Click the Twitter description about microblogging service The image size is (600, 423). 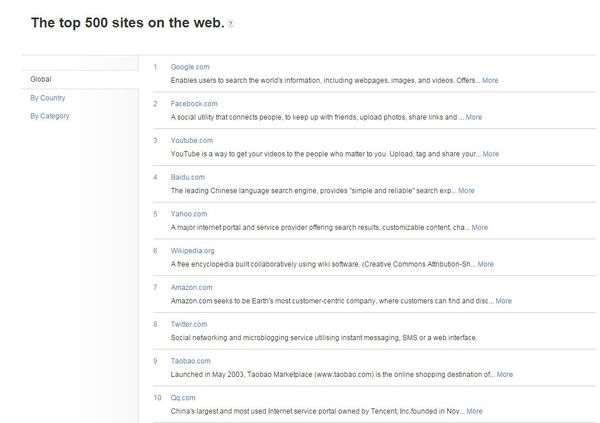tap(323, 338)
